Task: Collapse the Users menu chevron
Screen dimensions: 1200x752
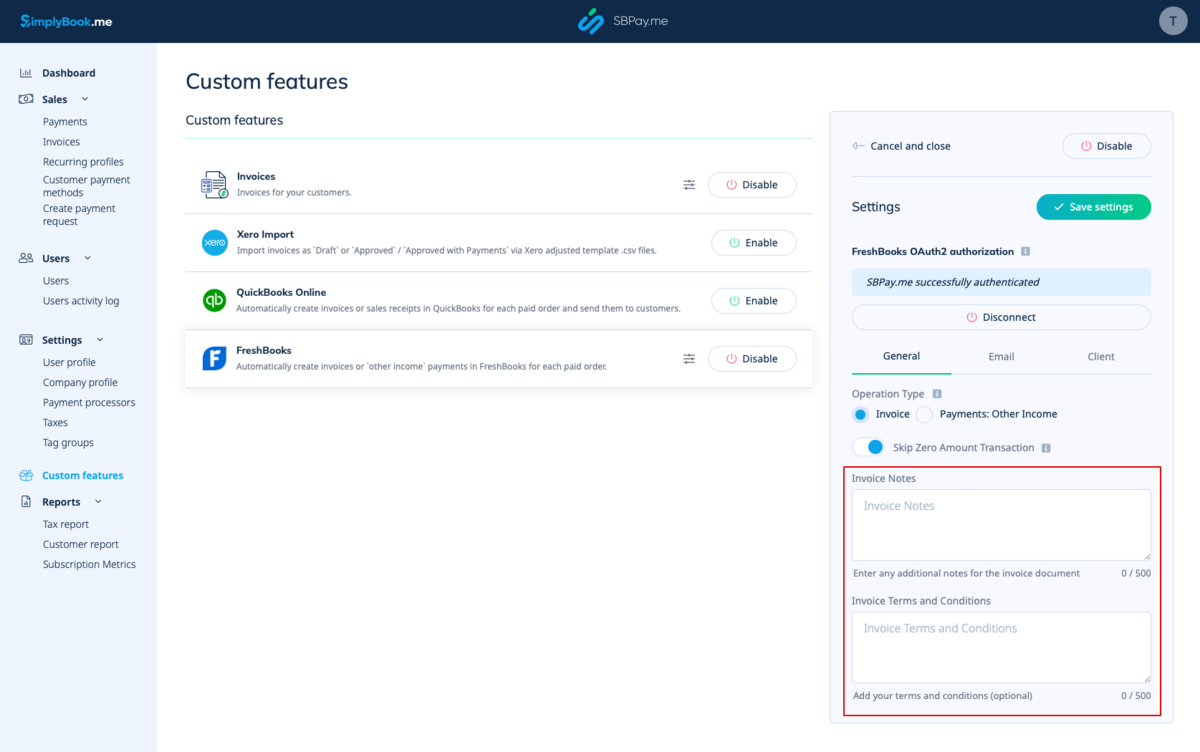Action: click(x=87, y=258)
